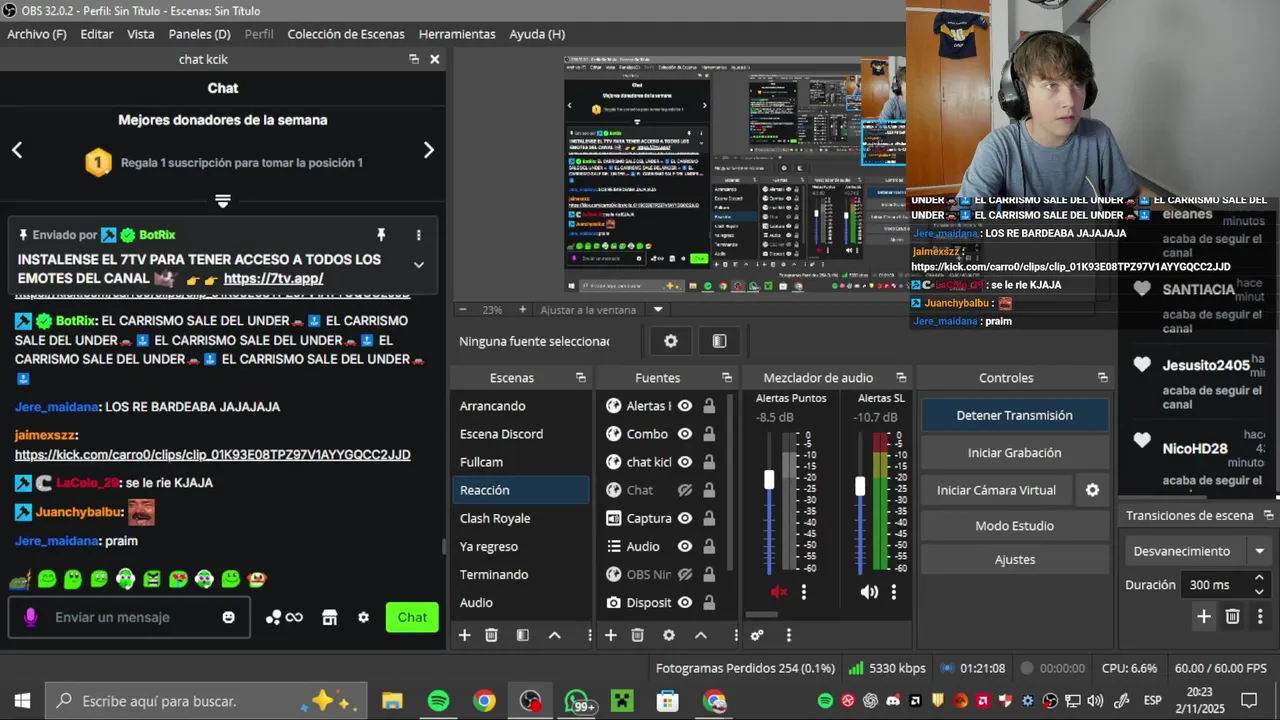Open the 7tv.app link in pinned message

[x=273, y=278]
